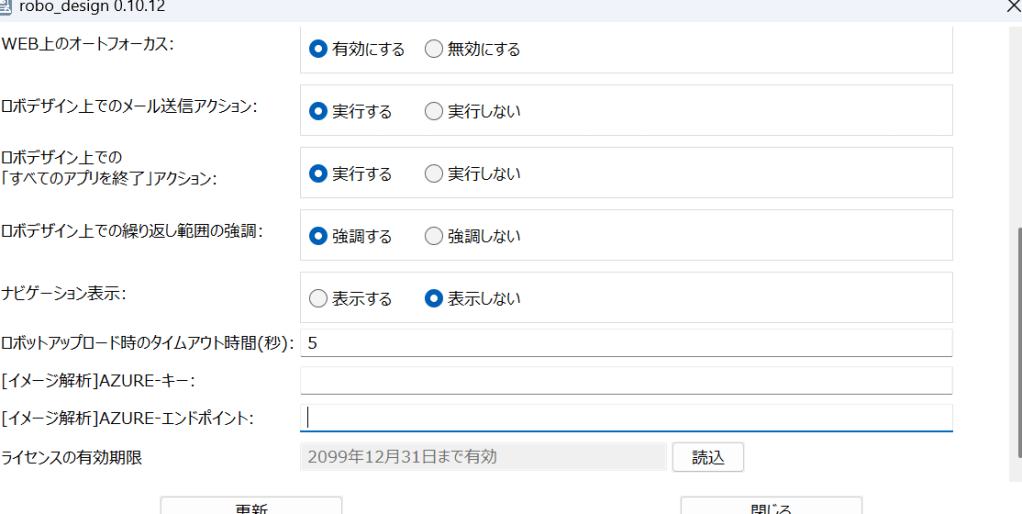Choose 実行する for メール送信アクション
Viewport: 1022px width, 514px height.
[x=318, y=111]
